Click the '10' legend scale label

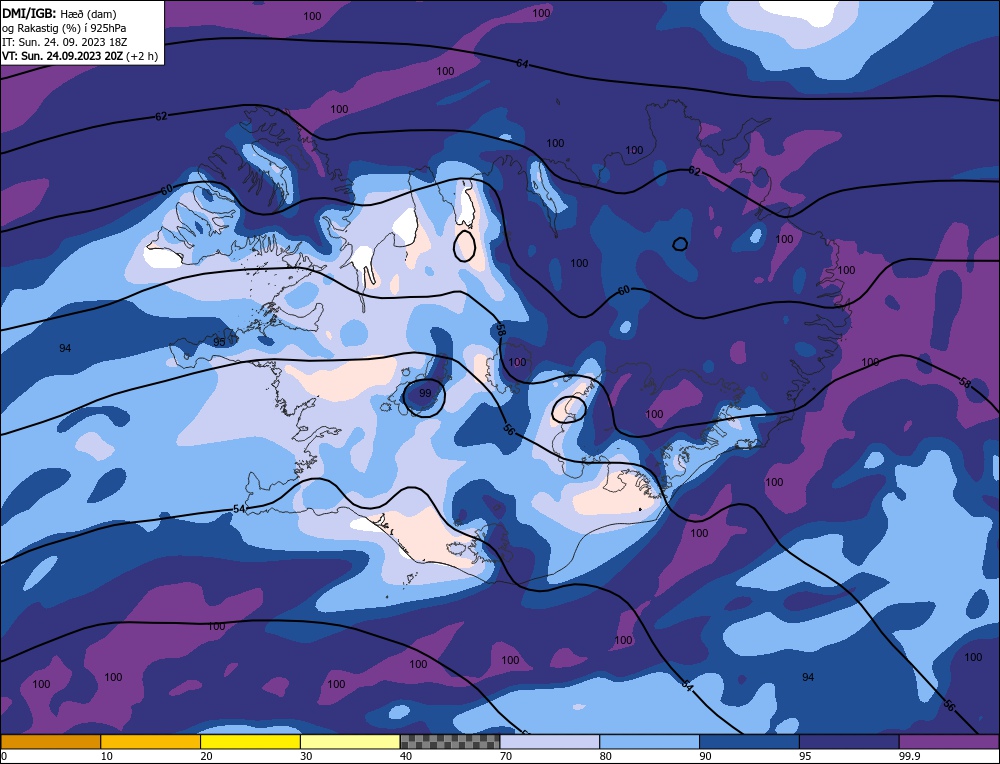(x=107, y=756)
